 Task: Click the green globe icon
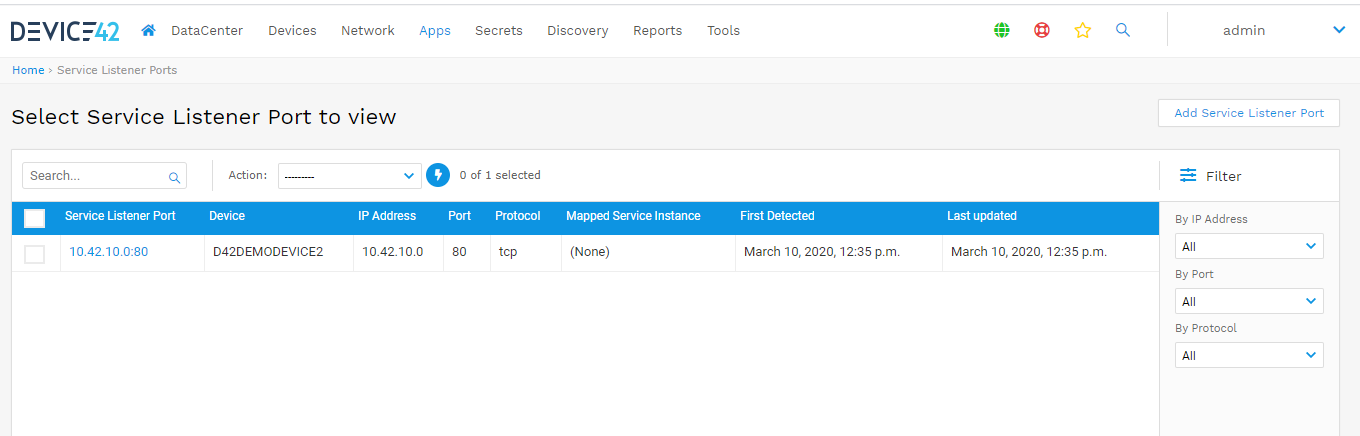pyautogui.click(x=1002, y=30)
